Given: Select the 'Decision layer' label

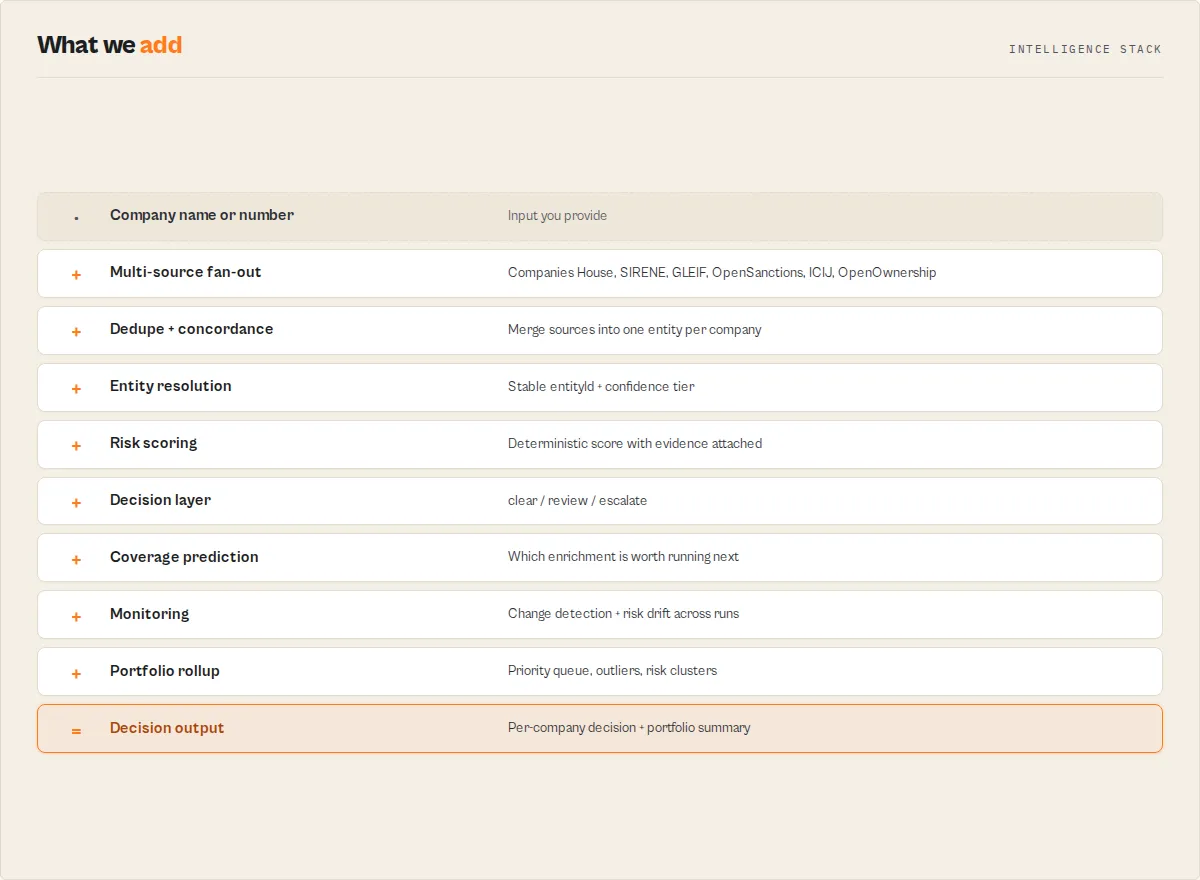Looking at the screenshot, I should click(x=161, y=500).
